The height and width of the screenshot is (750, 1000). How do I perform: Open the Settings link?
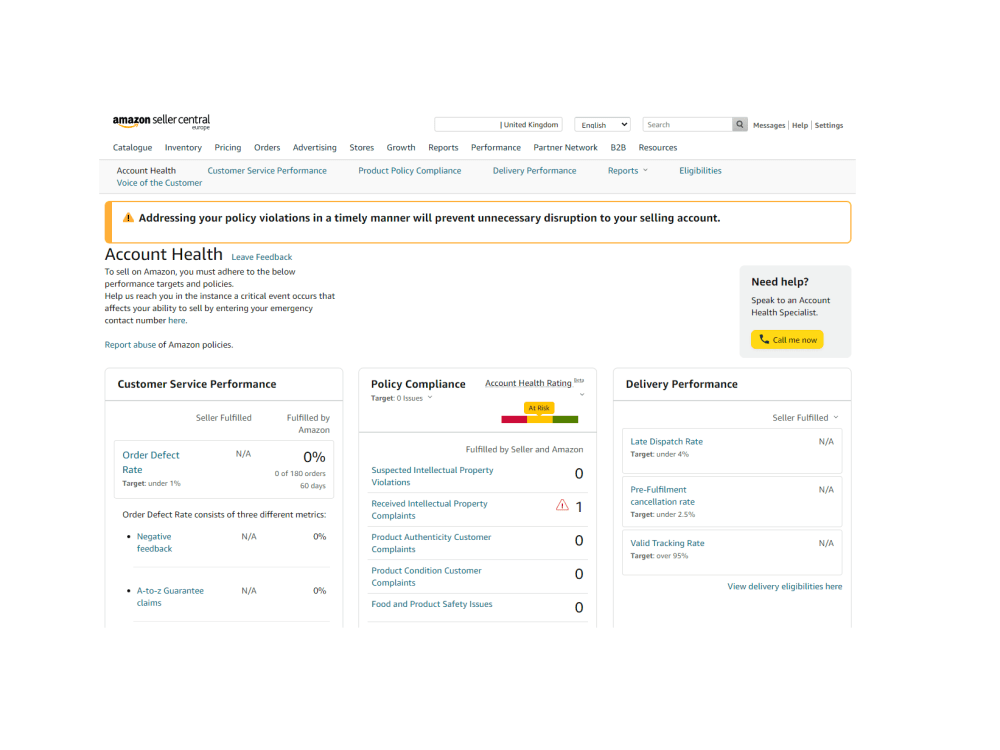[x=828, y=125]
